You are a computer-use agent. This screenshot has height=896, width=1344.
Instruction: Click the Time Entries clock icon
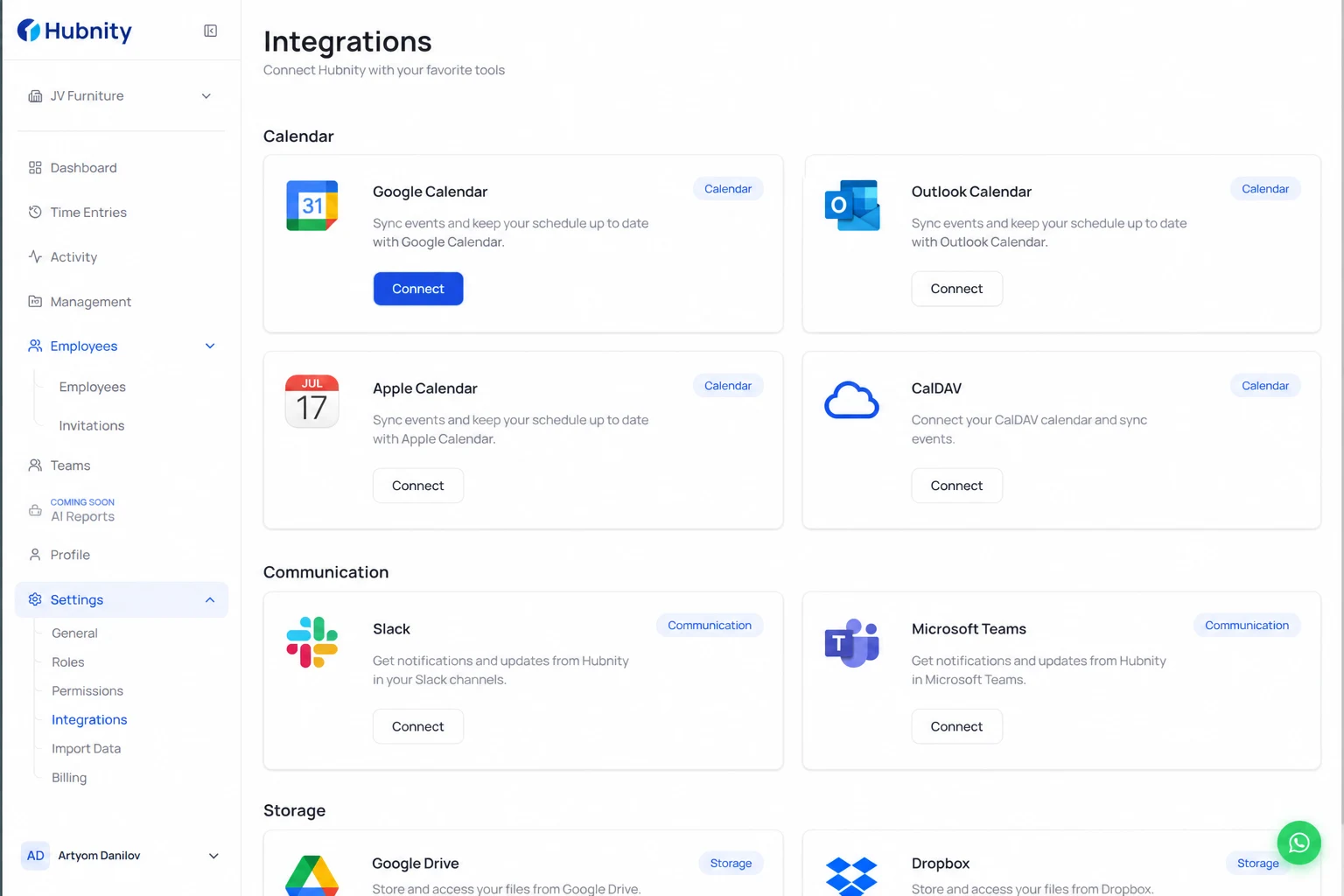click(x=35, y=213)
